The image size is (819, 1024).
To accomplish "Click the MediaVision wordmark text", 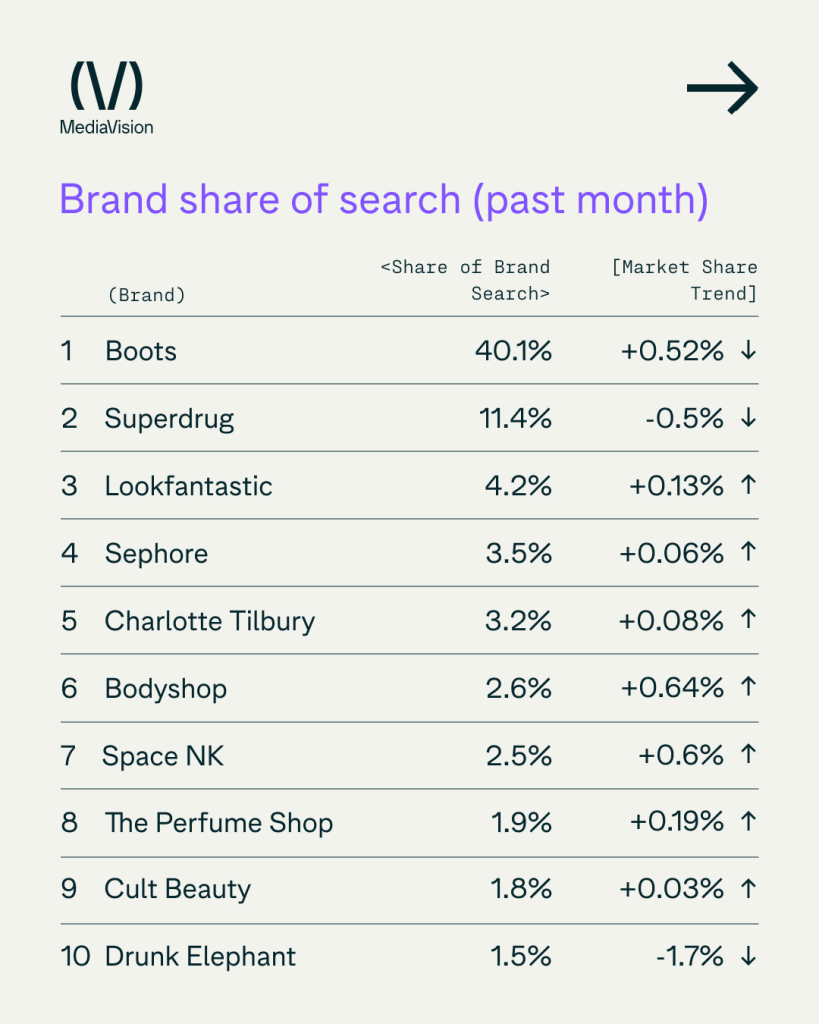I will coord(106,127).
